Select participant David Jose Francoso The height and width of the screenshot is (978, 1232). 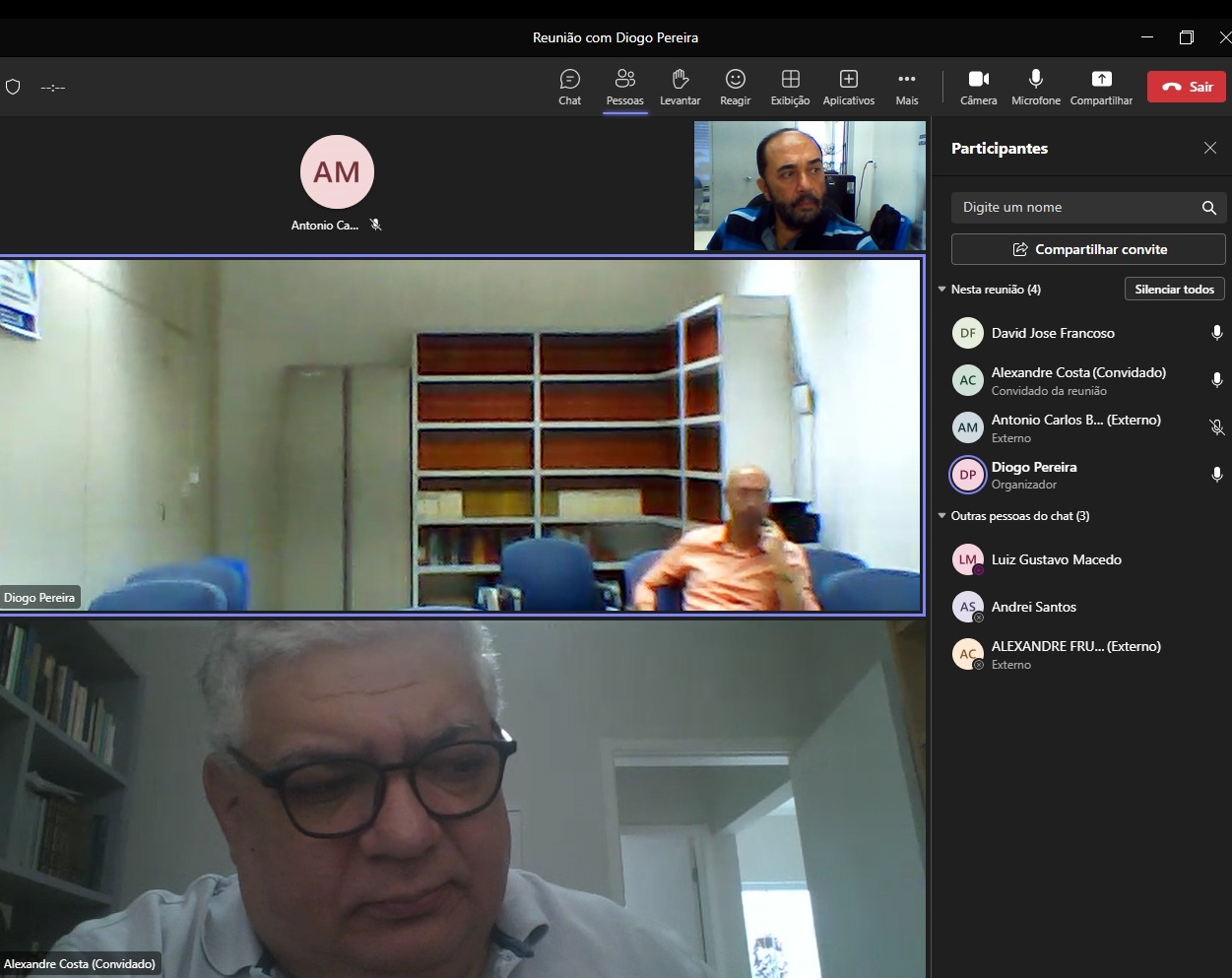[x=1081, y=333]
